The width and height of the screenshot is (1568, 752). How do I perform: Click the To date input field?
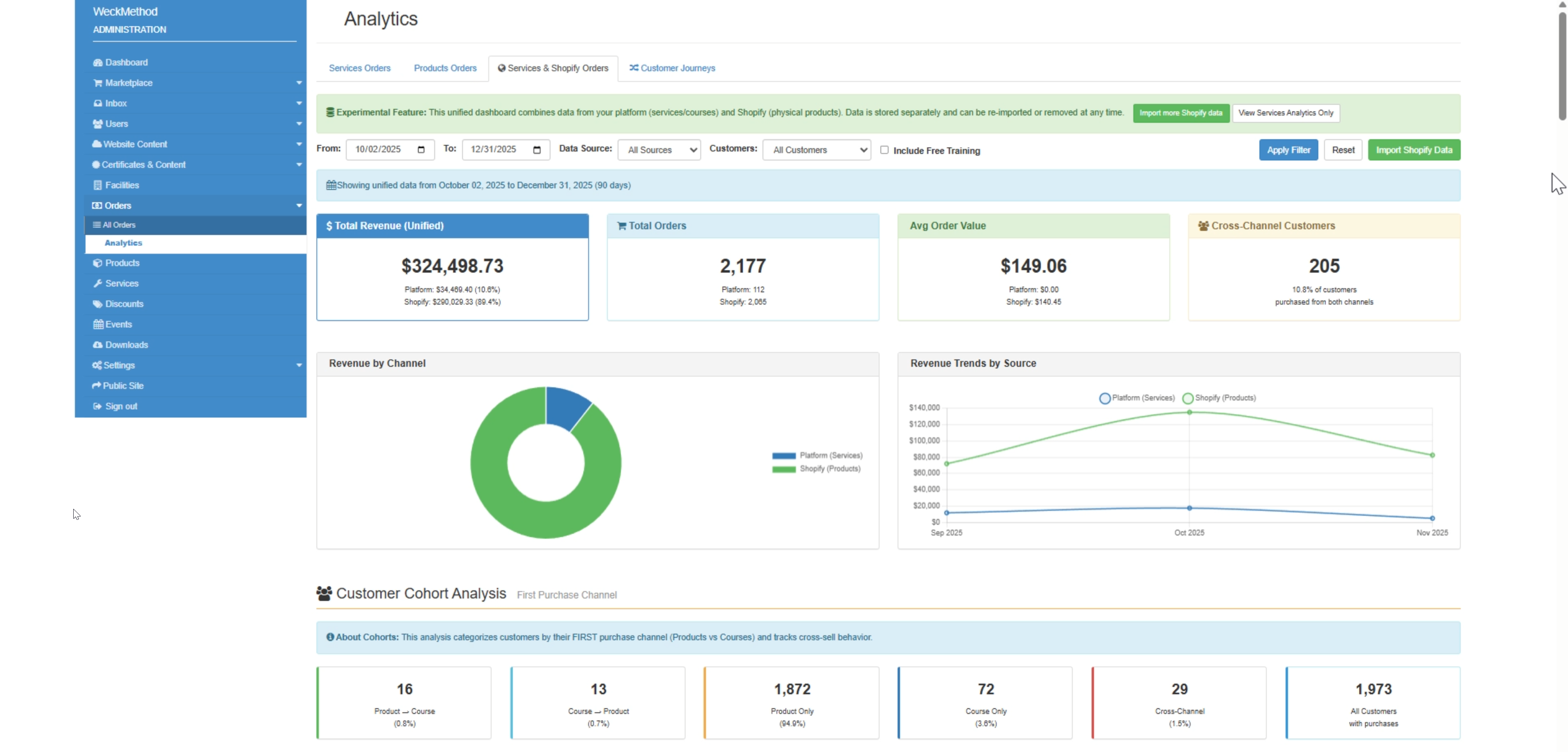click(496, 150)
